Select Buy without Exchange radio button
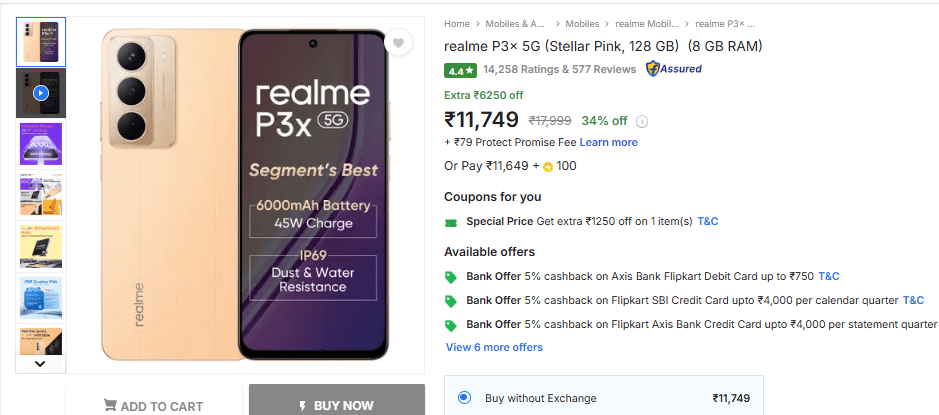Image resolution: width=939 pixels, height=415 pixels. tap(464, 397)
